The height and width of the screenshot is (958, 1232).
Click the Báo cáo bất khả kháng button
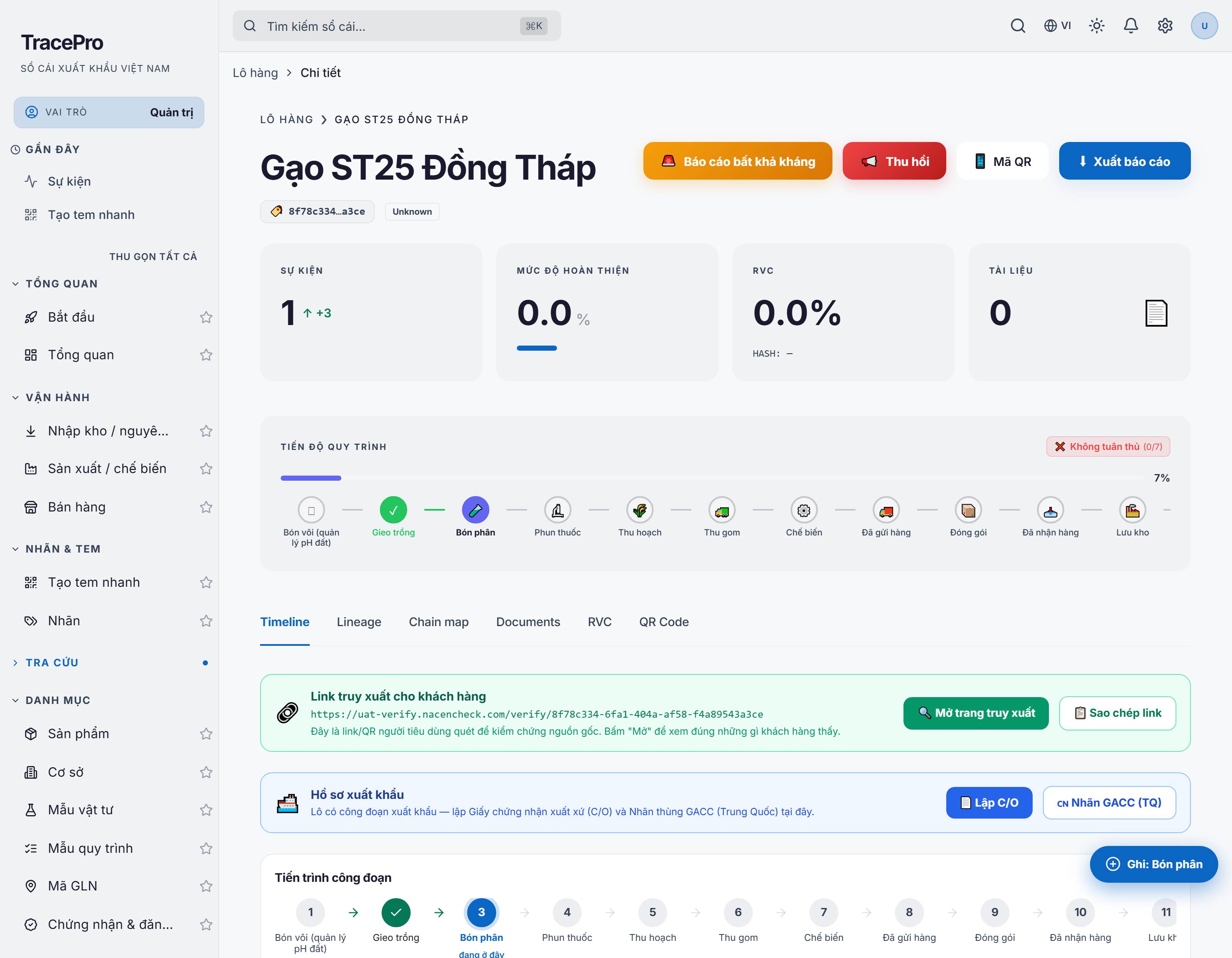tap(737, 161)
